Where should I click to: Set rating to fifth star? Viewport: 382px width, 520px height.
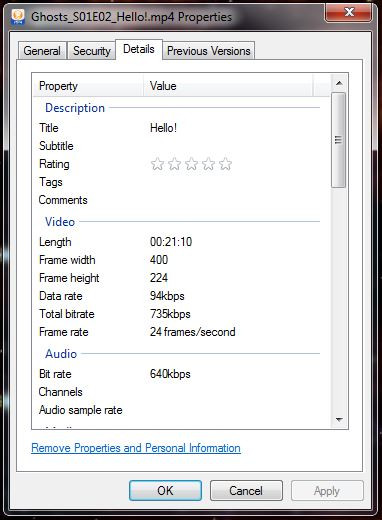point(226,164)
